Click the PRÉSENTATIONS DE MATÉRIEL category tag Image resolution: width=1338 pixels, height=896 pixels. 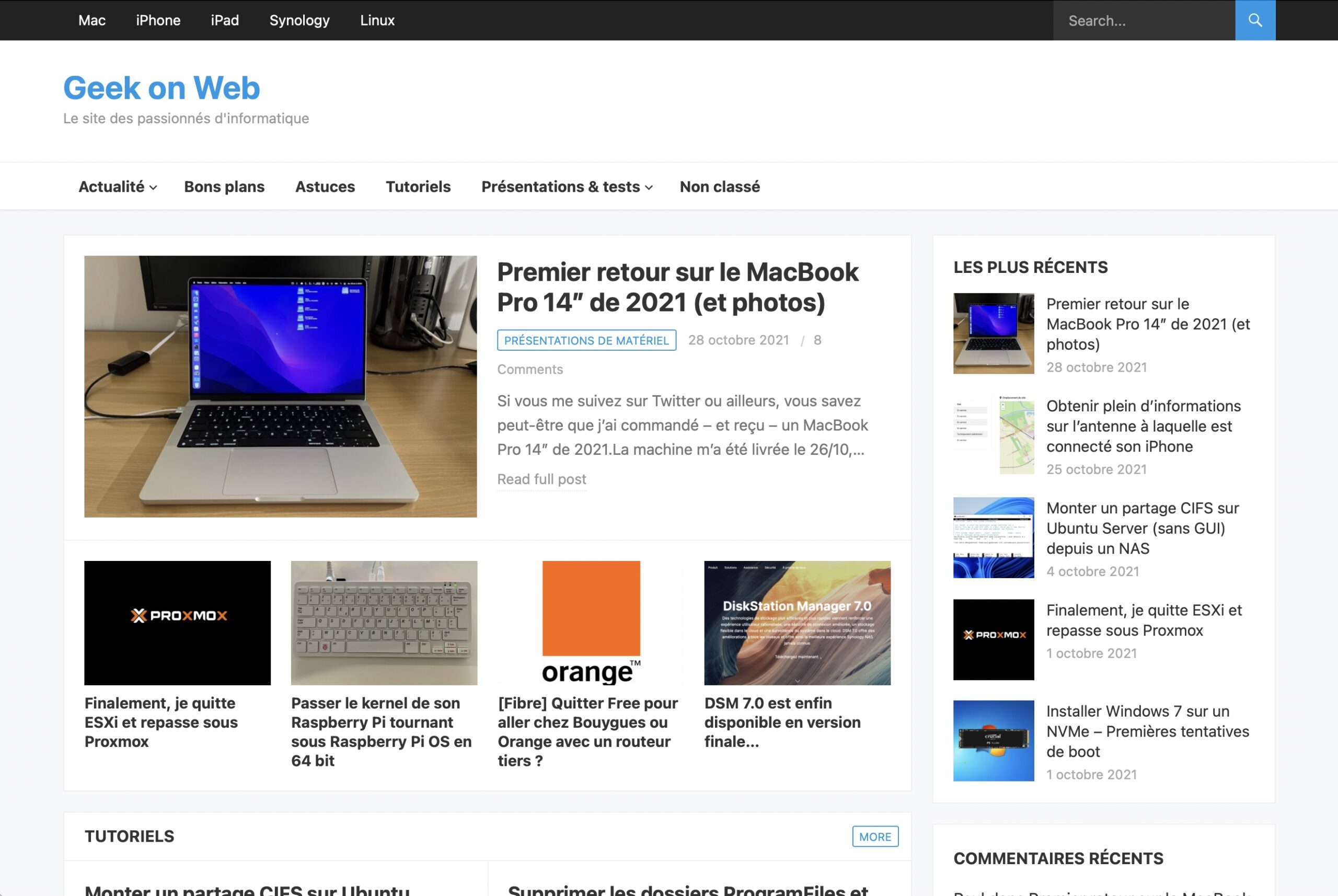[587, 340]
